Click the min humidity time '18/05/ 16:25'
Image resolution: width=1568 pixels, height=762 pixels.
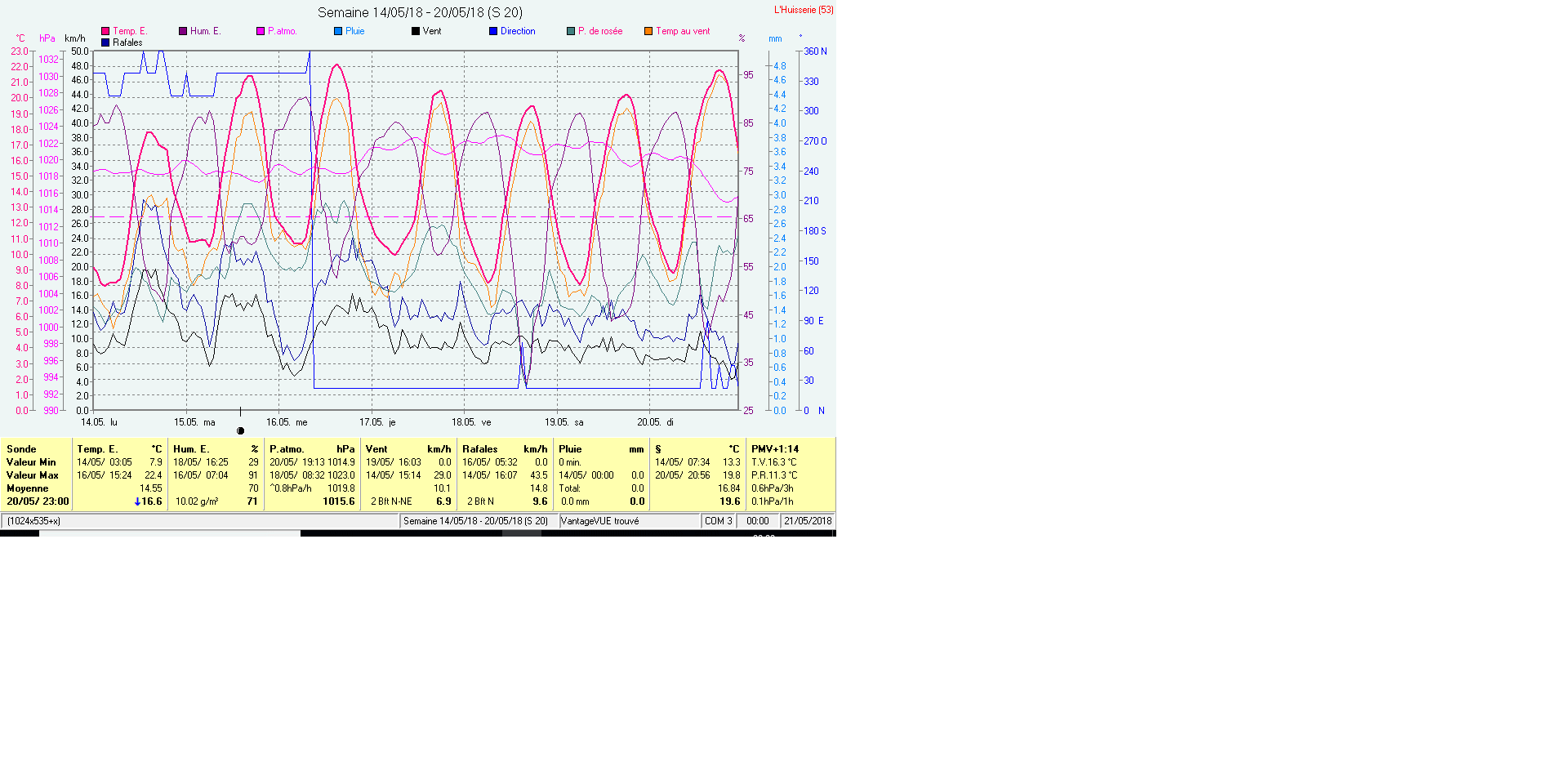tap(201, 462)
